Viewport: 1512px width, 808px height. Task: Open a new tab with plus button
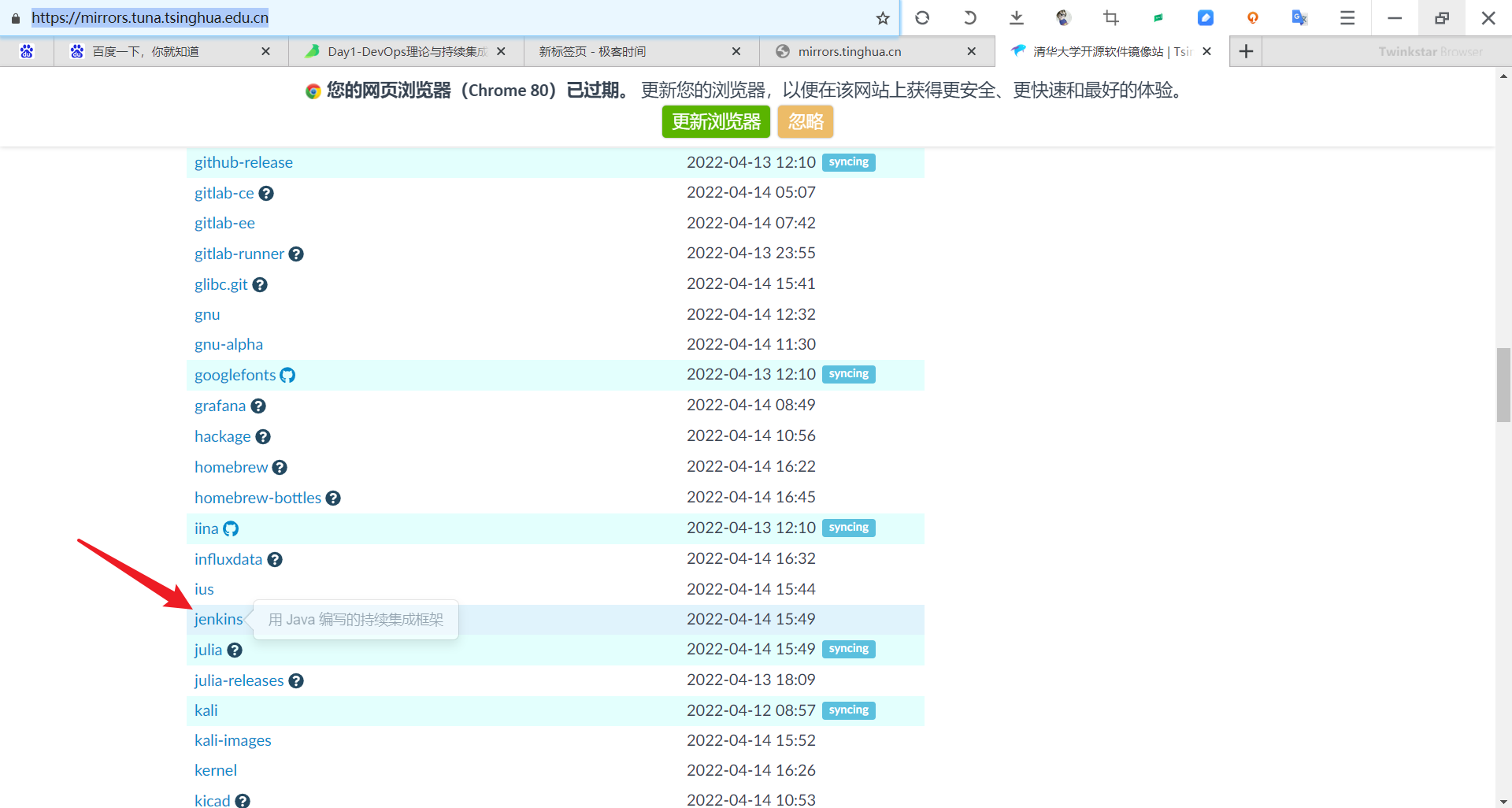1246,51
